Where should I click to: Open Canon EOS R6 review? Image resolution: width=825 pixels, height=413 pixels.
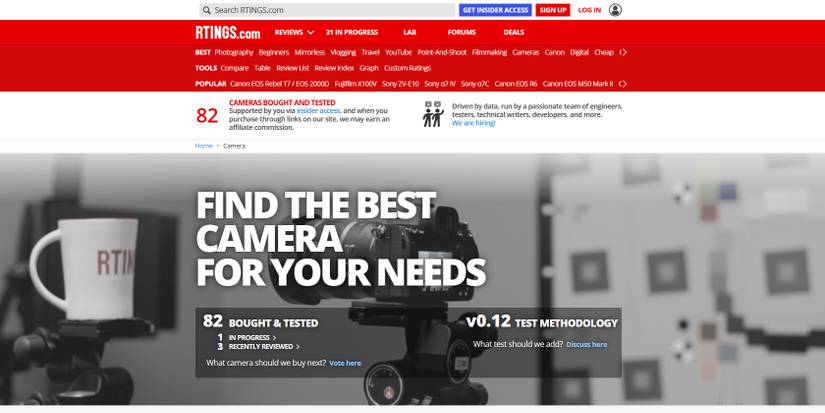[x=516, y=84]
